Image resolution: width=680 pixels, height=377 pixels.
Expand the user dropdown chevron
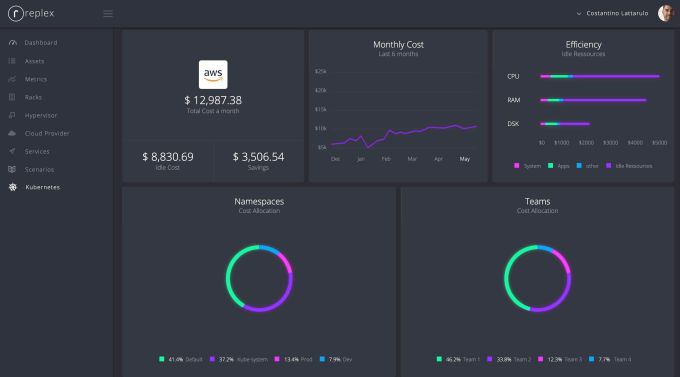[x=579, y=14]
